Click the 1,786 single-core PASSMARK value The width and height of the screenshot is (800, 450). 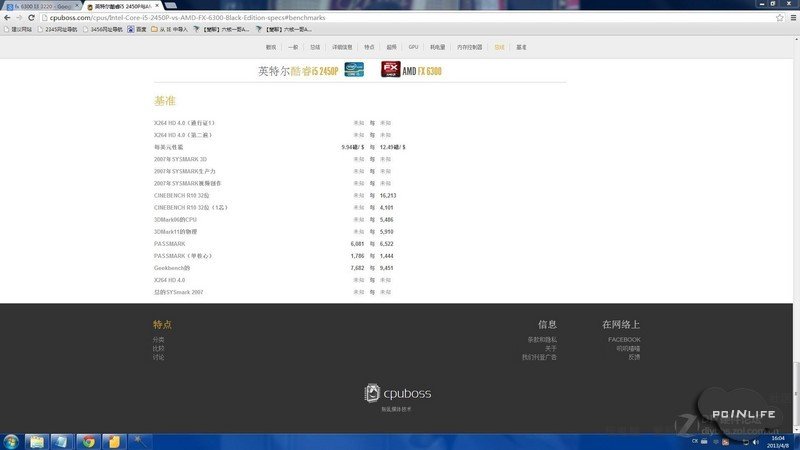coord(357,256)
